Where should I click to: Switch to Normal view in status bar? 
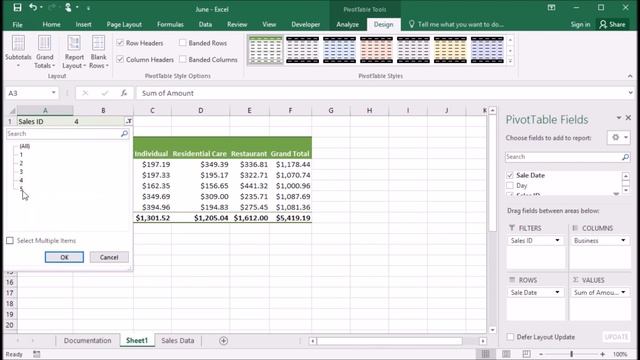pos(485,354)
